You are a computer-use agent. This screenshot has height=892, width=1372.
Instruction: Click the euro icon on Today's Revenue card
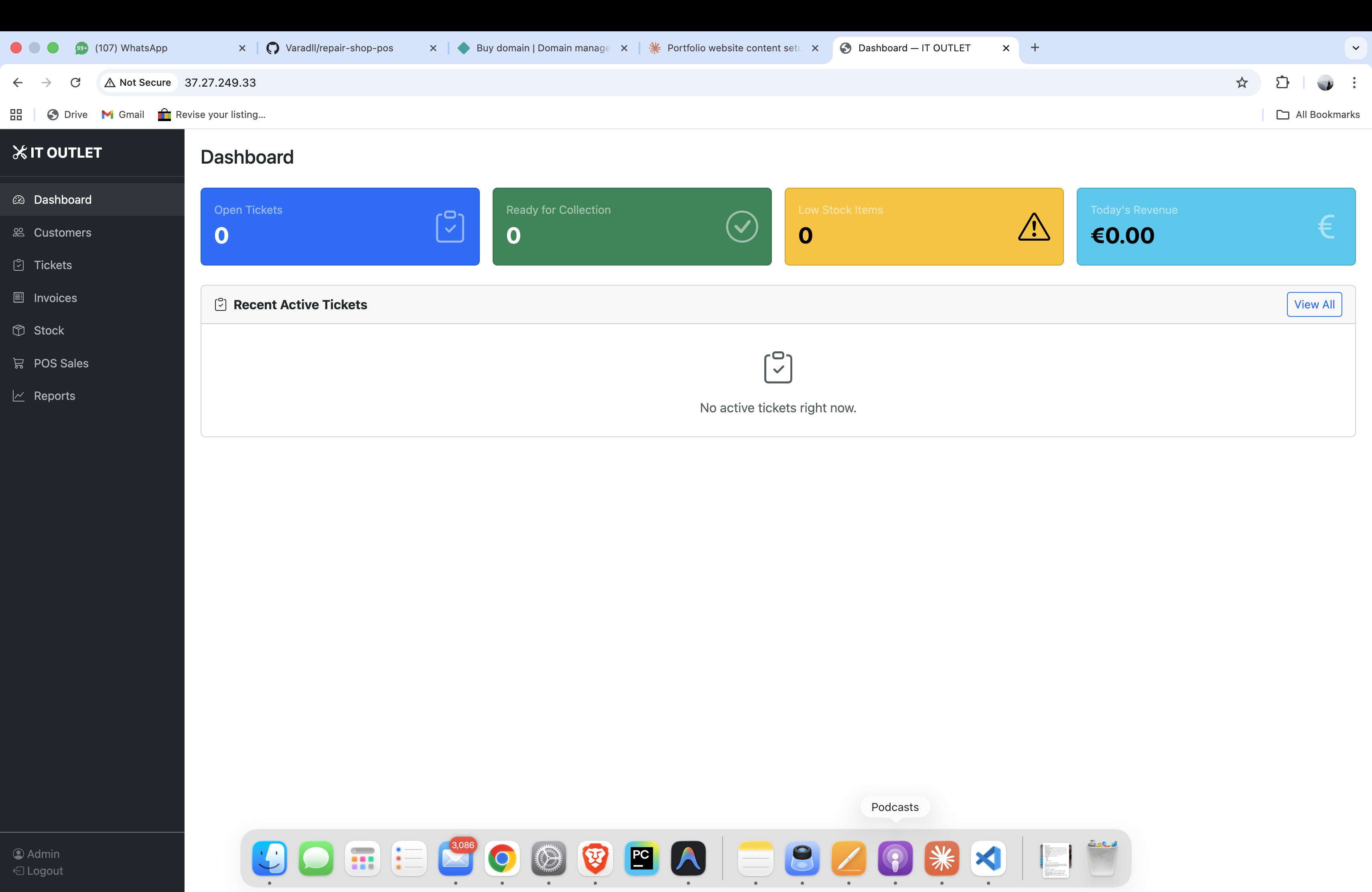click(x=1325, y=227)
